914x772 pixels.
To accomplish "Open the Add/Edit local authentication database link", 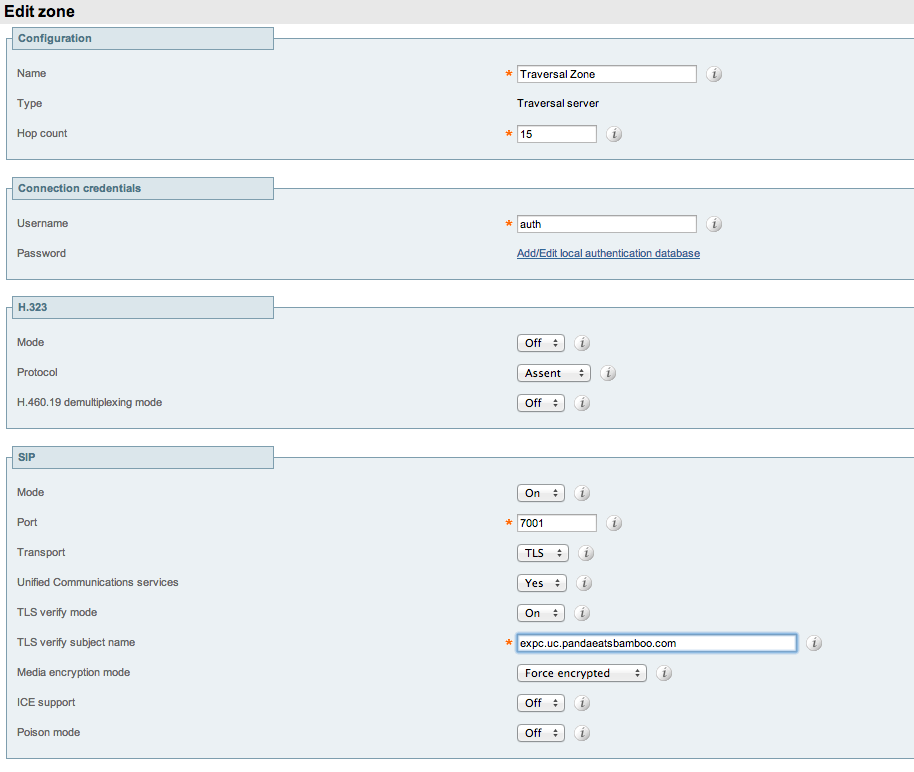I will click(608, 253).
